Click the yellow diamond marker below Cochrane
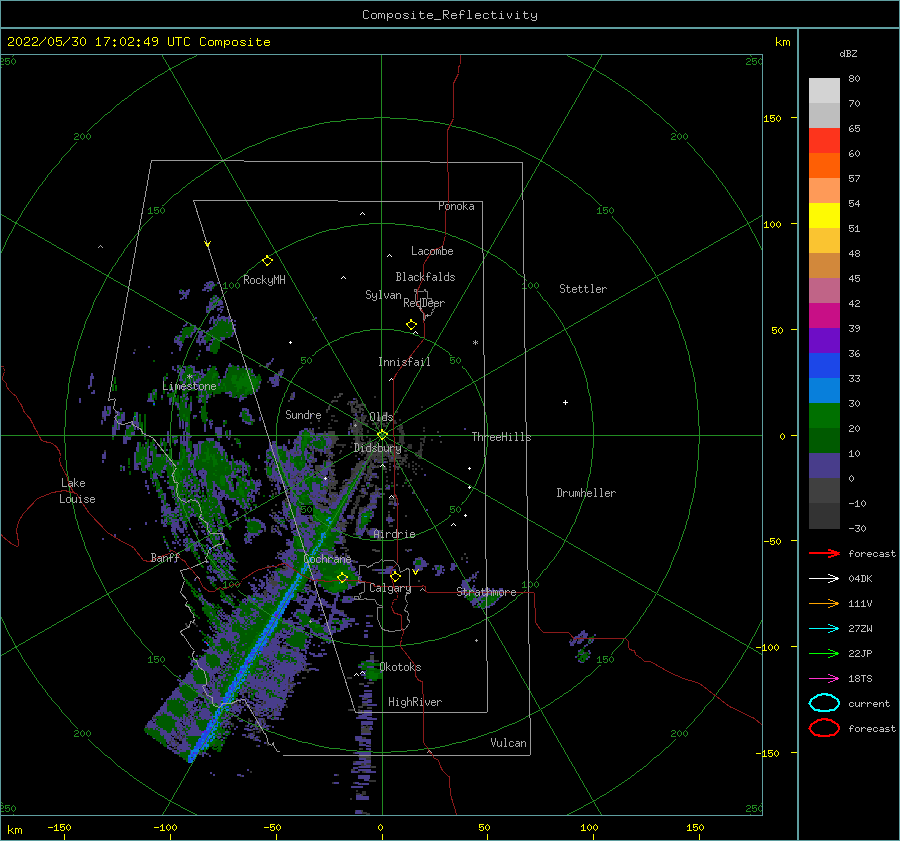900x841 pixels. click(x=343, y=577)
